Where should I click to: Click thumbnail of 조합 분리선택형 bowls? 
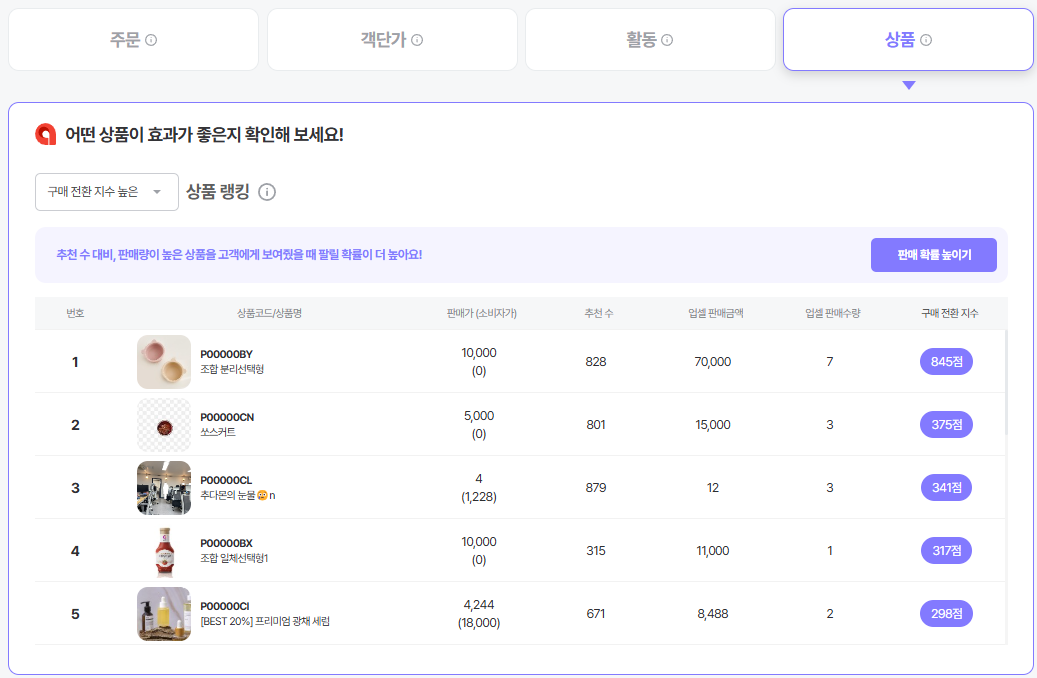tap(164, 361)
